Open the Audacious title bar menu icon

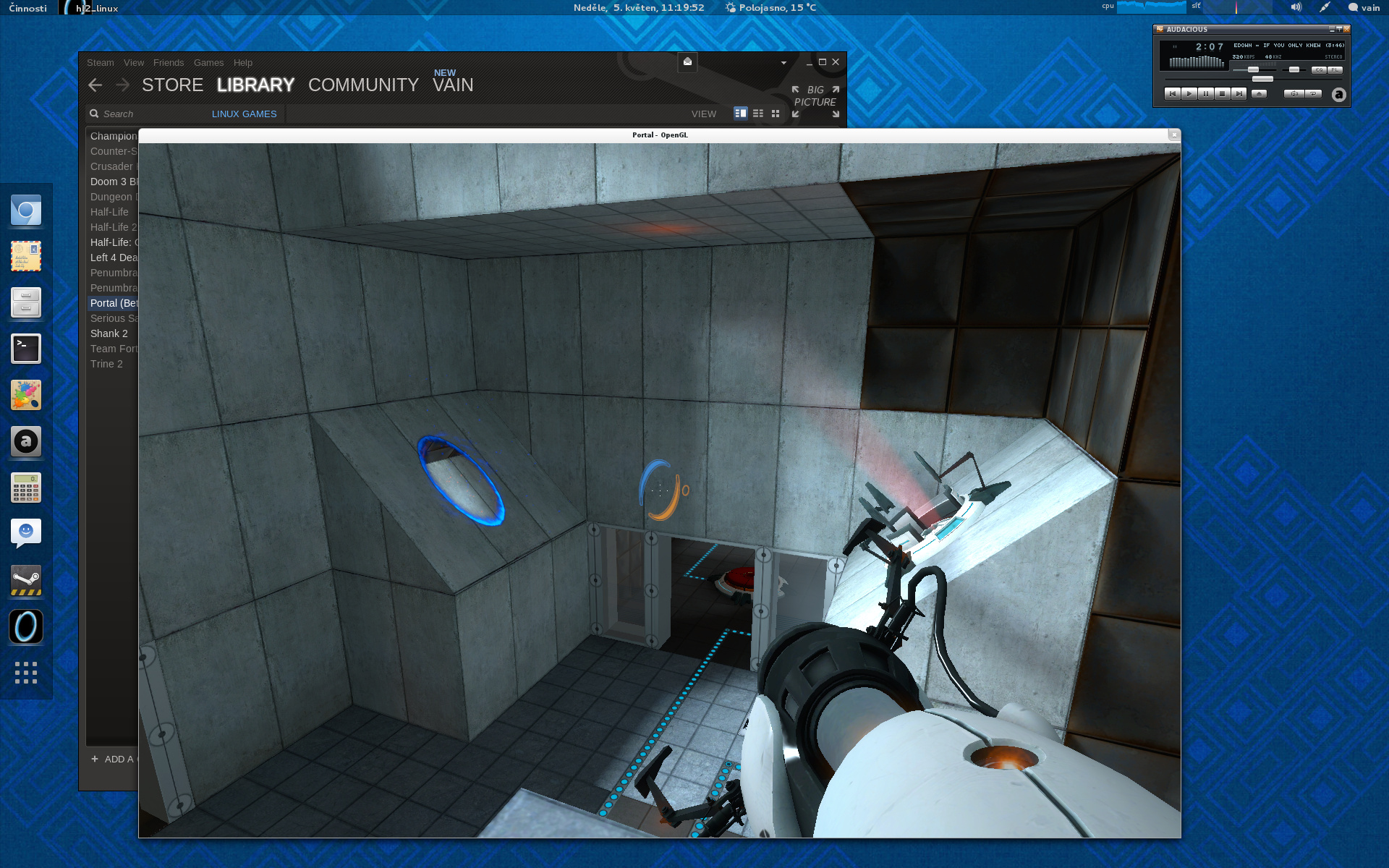(1160, 30)
